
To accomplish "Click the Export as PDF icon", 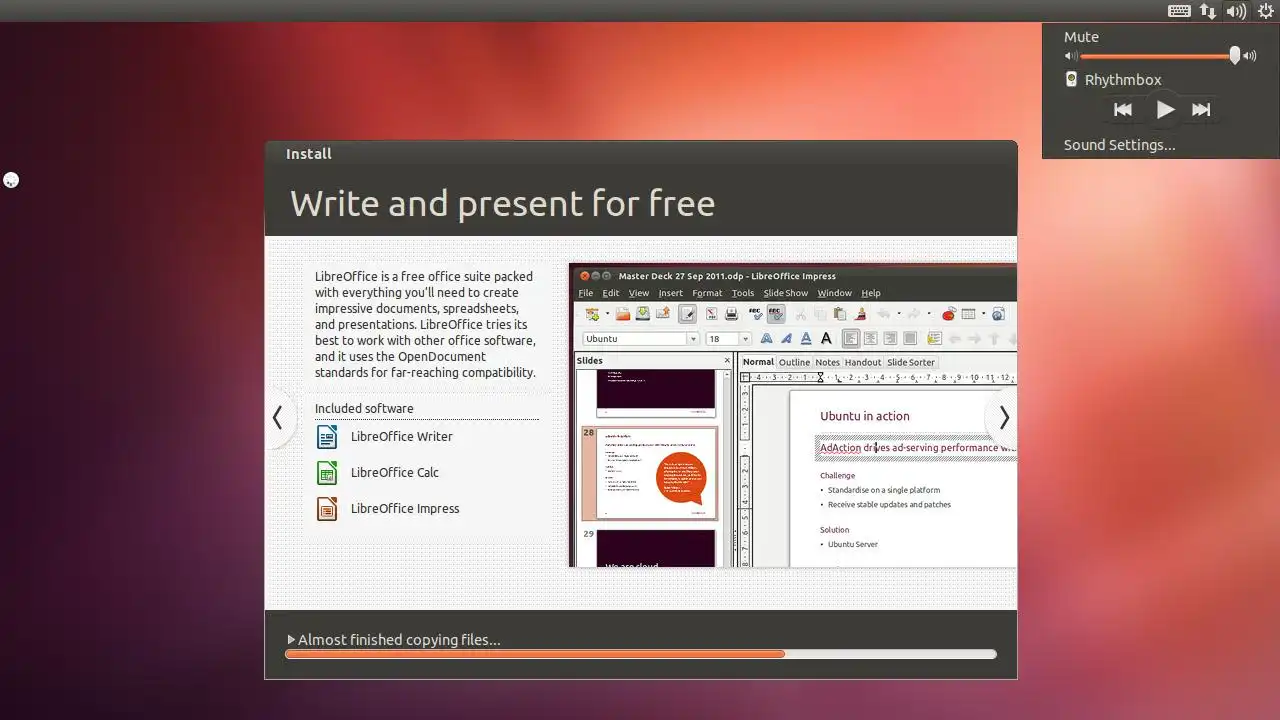I will (711, 314).
